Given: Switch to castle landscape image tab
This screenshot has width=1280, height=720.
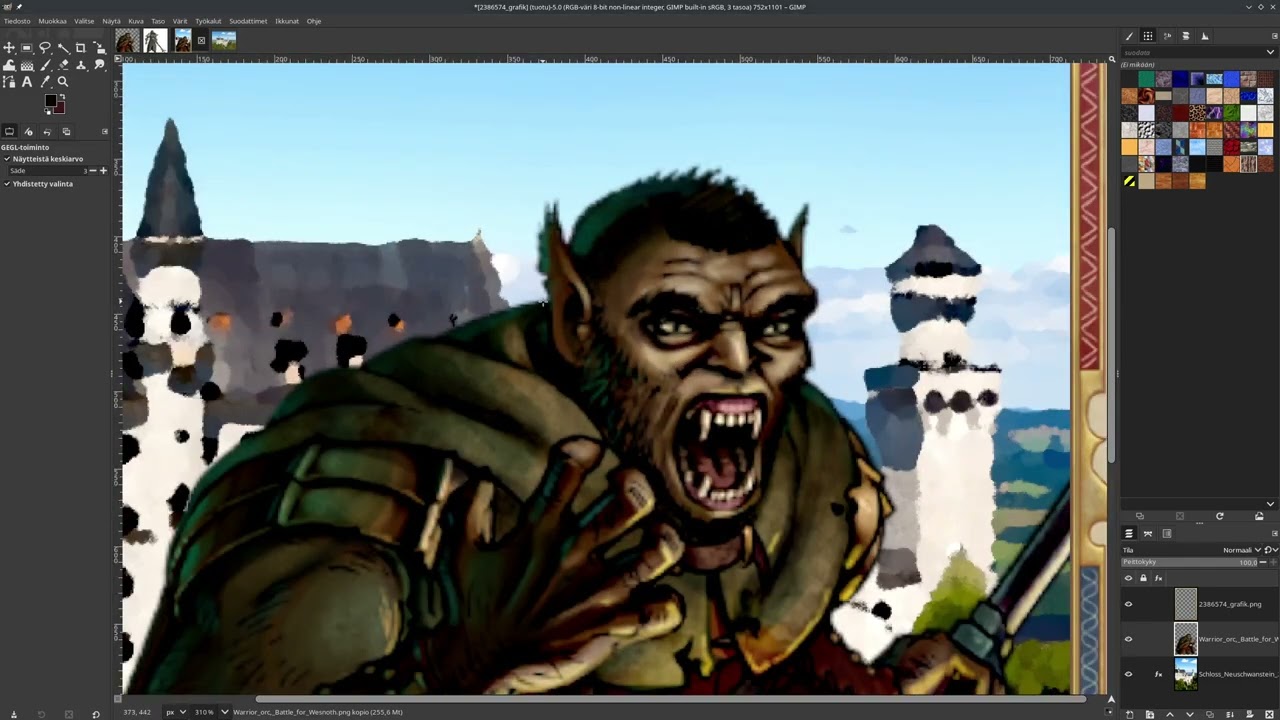Looking at the screenshot, I should [x=224, y=40].
